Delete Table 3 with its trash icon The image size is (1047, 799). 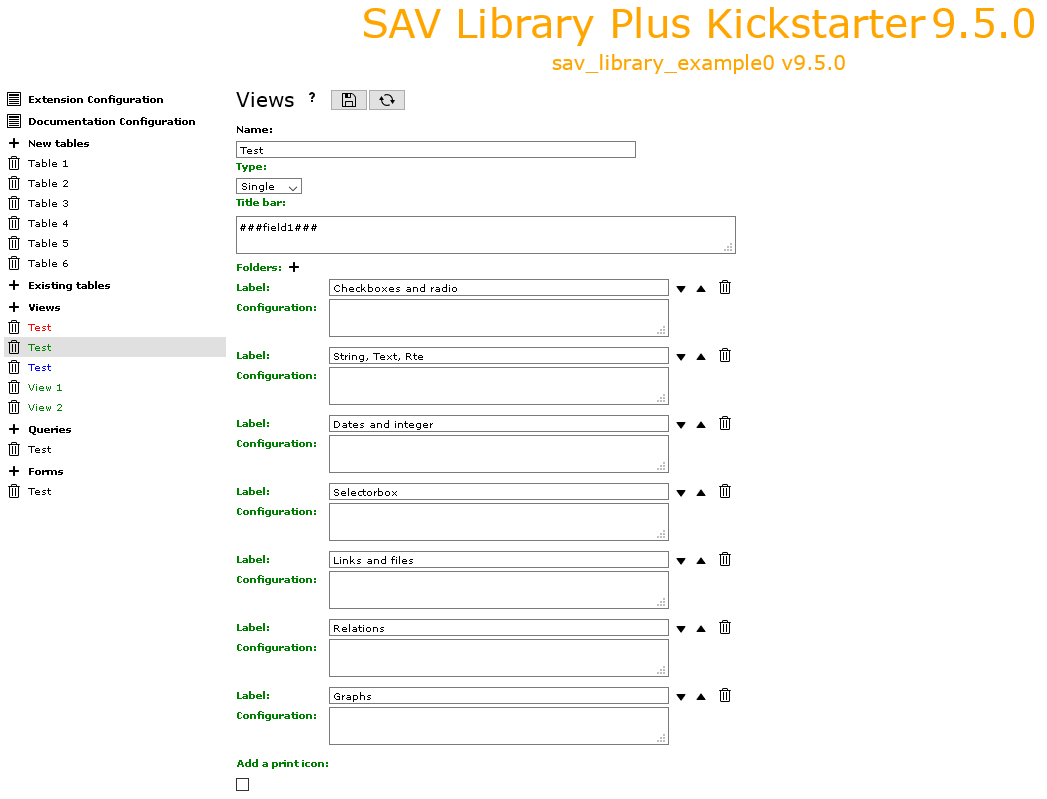point(14,203)
